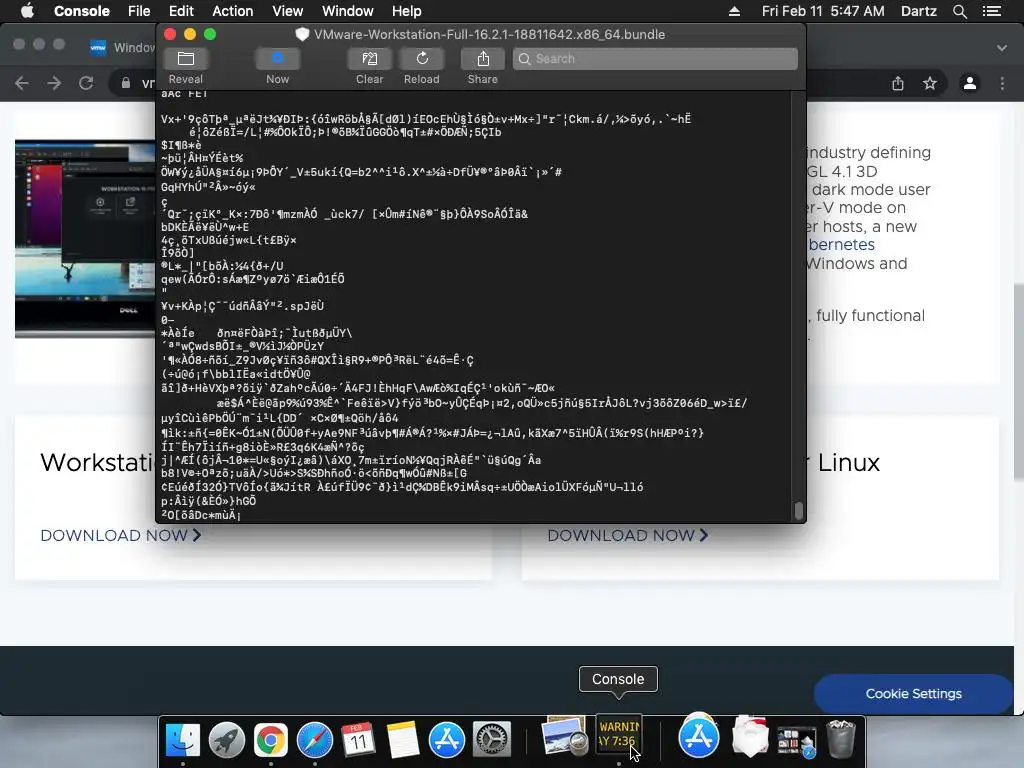Open the Window menu
The height and width of the screenshot is (768, 1024).
coord(347,11)
